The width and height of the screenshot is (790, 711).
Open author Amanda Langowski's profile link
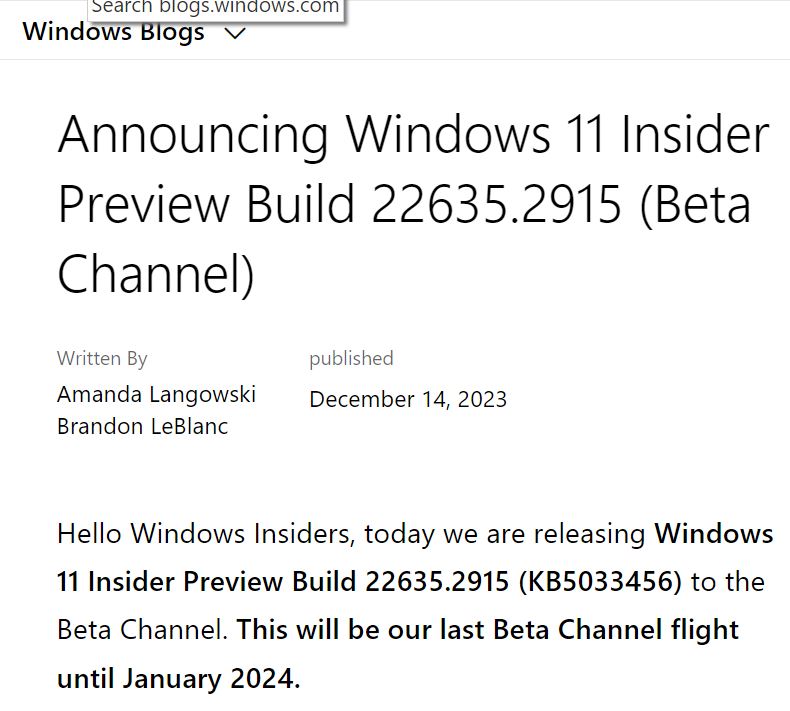point(156,394)
